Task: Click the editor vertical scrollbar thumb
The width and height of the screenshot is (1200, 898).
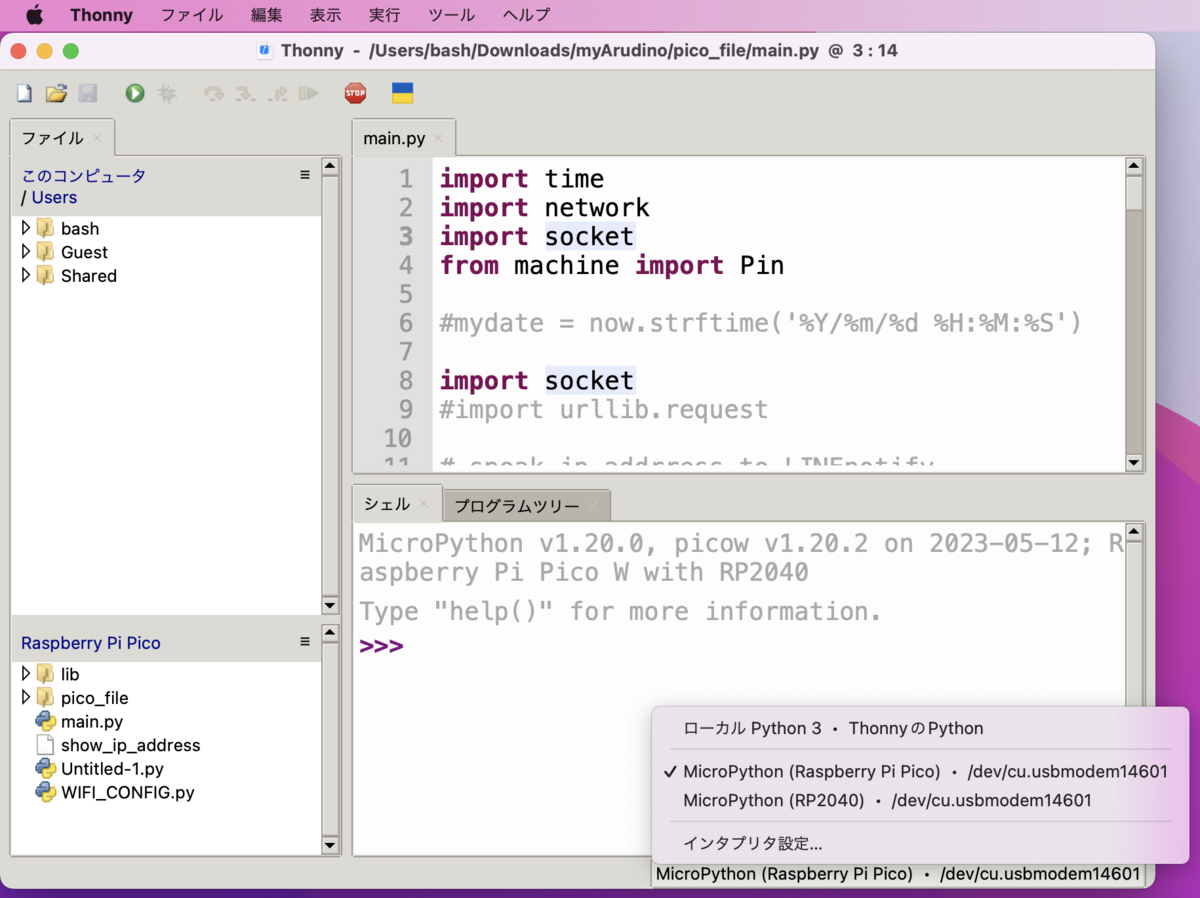Action: [x=1134, y=193]
